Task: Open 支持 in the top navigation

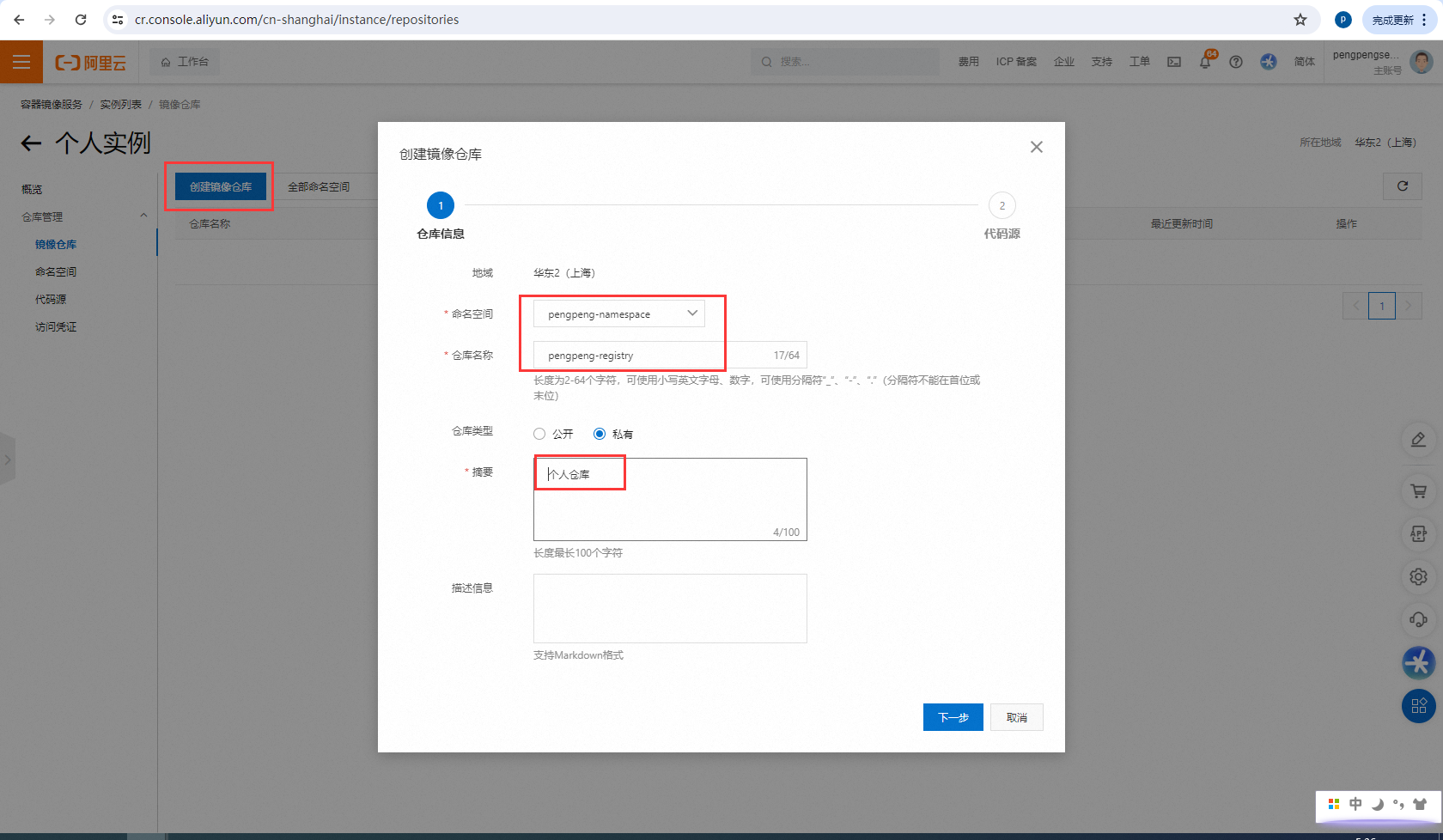Action: (1102, 62)
